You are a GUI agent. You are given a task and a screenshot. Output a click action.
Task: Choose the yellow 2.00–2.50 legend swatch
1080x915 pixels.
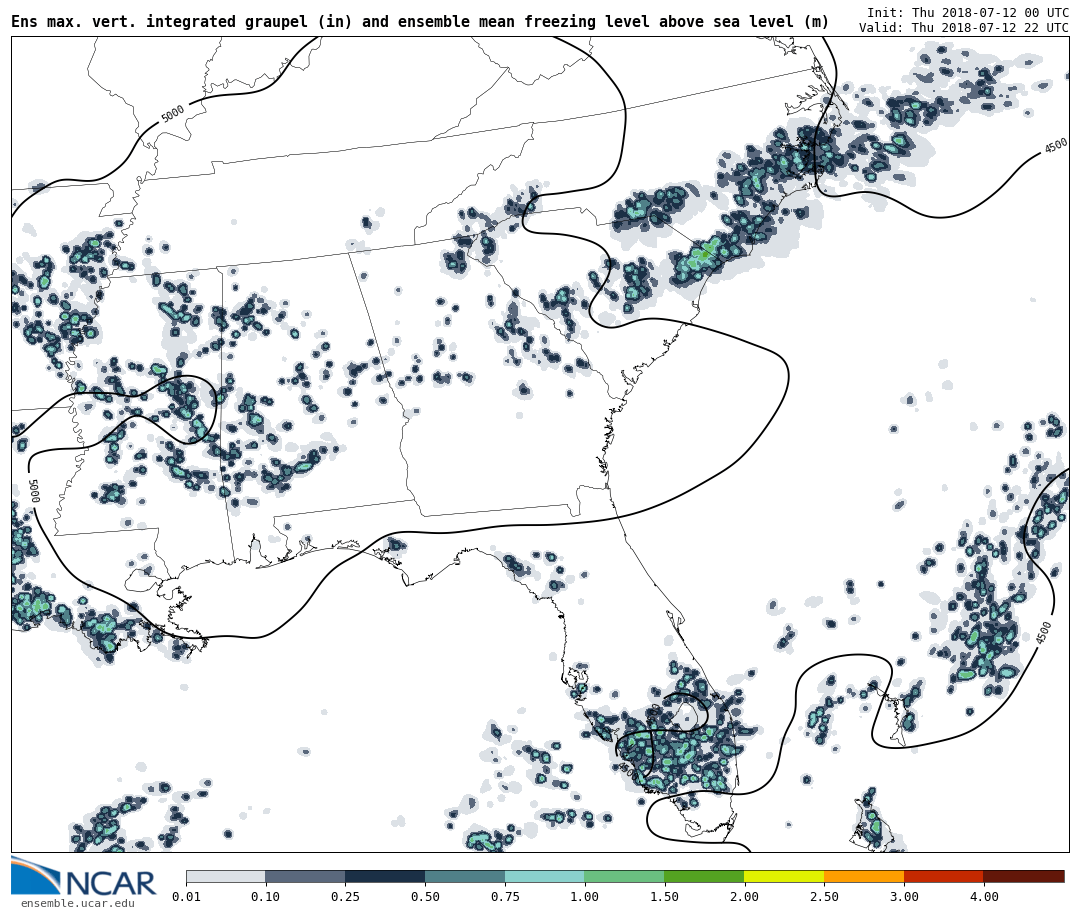tap(784, 876)
